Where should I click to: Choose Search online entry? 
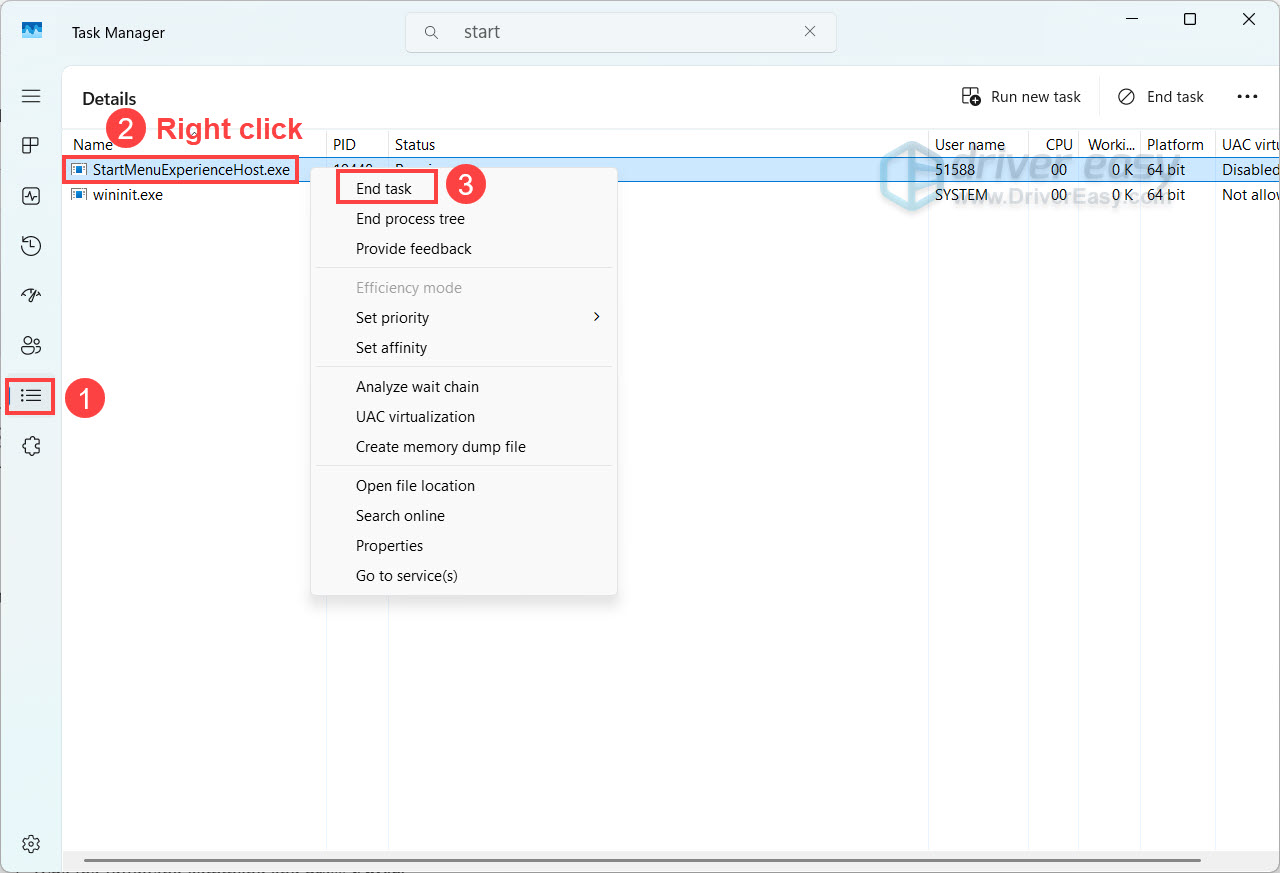pyautogui.click(x=400, y=516)
